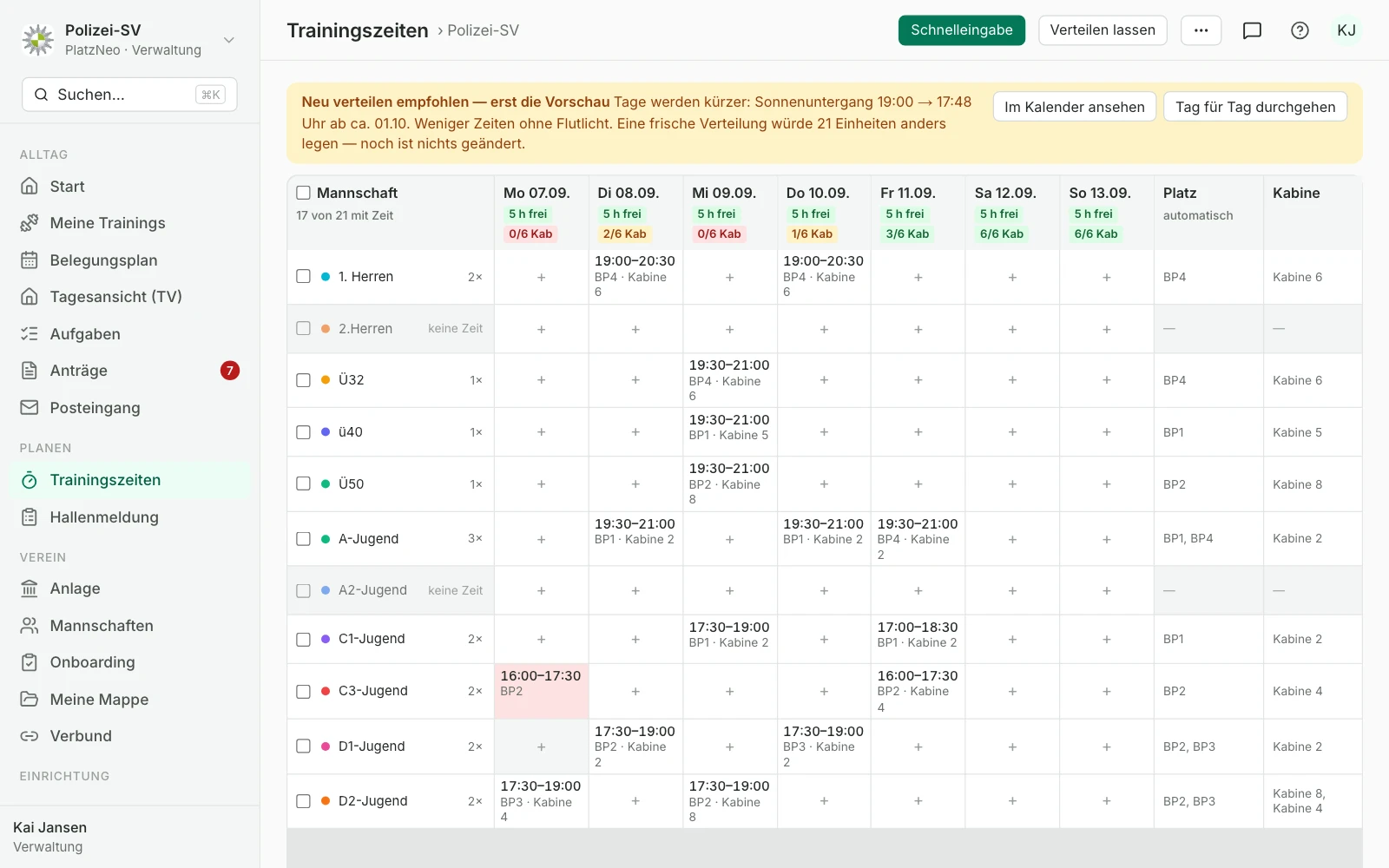Click the Polizei-SV club logo

pyautogui.click(x=37, y=40)
